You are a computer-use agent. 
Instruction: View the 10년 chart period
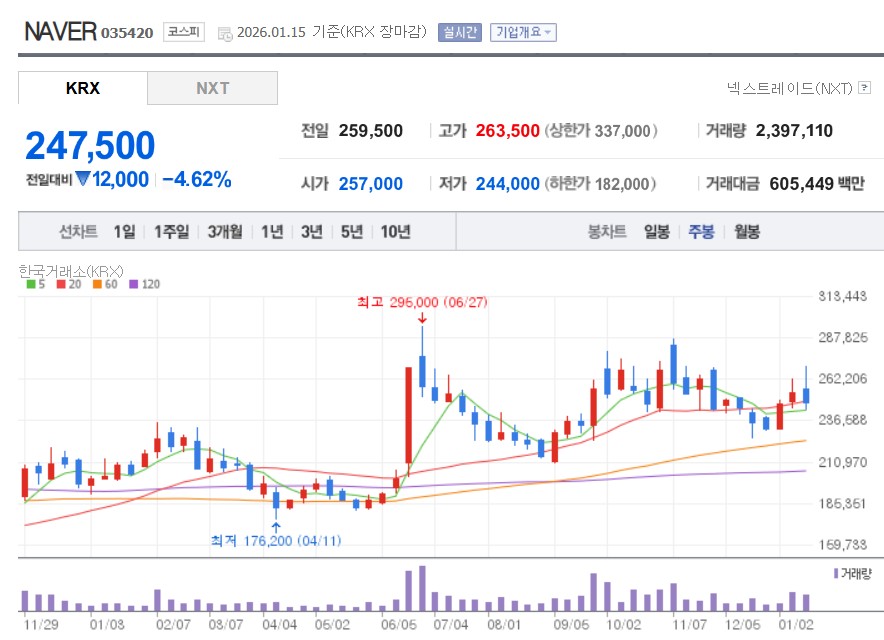click(397, 231)
